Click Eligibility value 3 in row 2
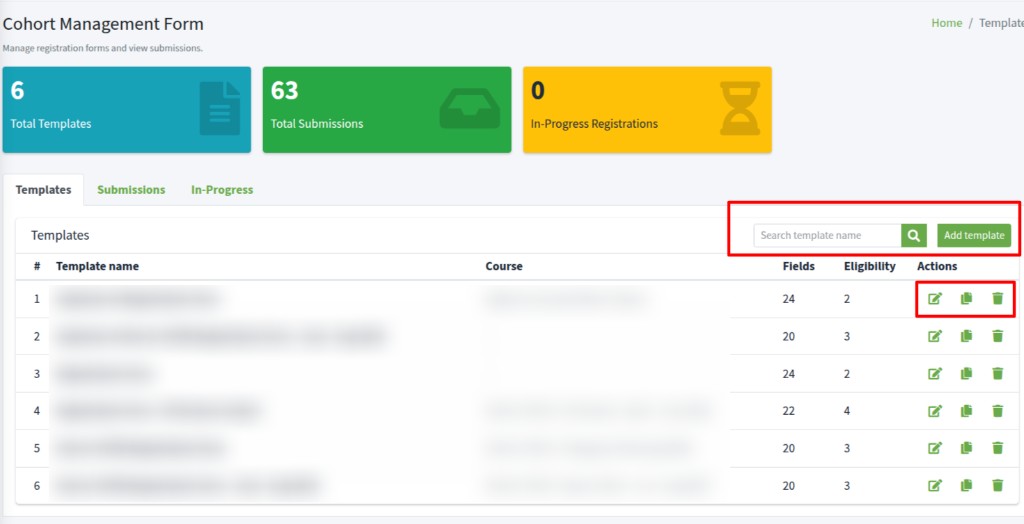 (847, 336)
